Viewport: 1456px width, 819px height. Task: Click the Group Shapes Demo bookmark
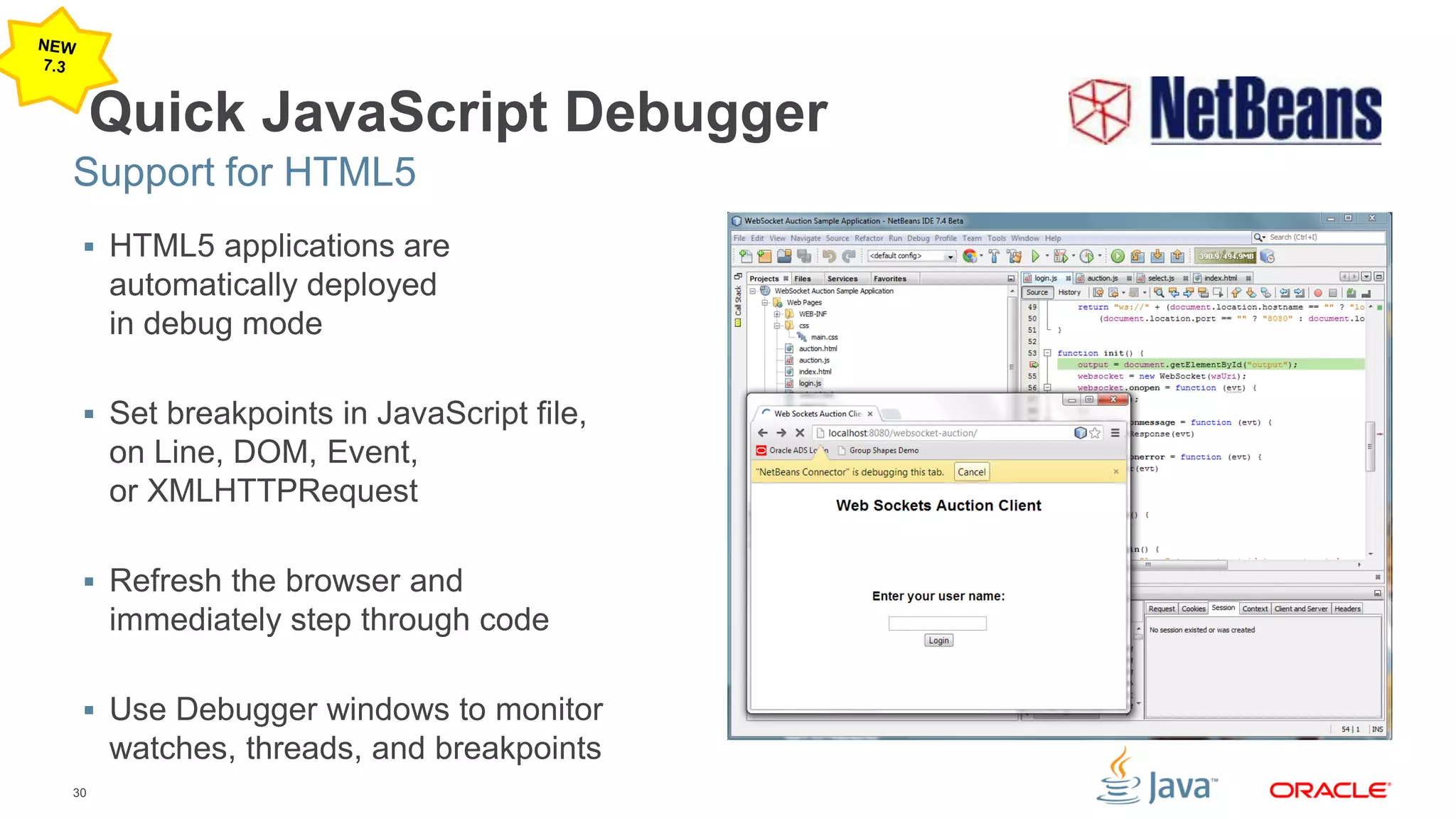pos(879,451)
